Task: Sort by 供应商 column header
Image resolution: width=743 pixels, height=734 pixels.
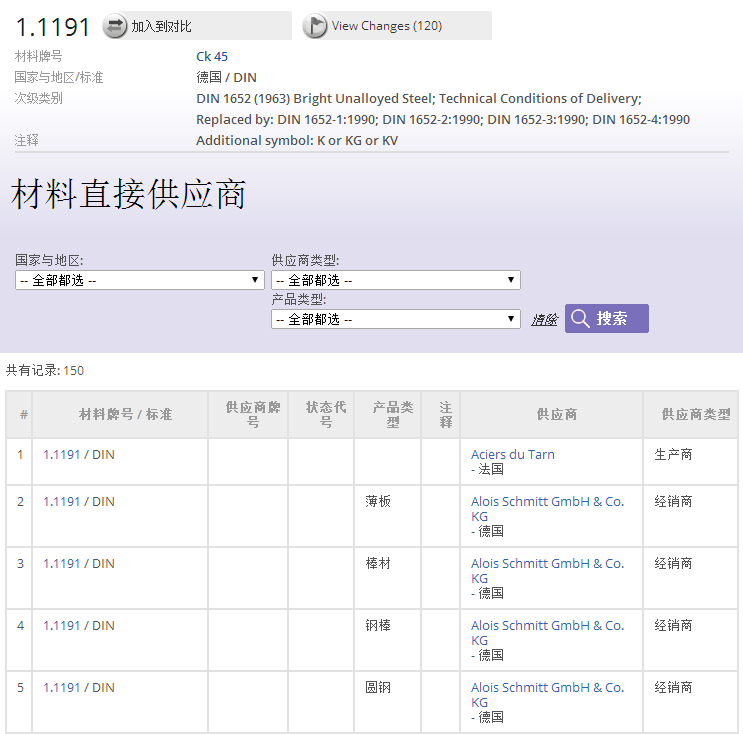Action: 556,414
